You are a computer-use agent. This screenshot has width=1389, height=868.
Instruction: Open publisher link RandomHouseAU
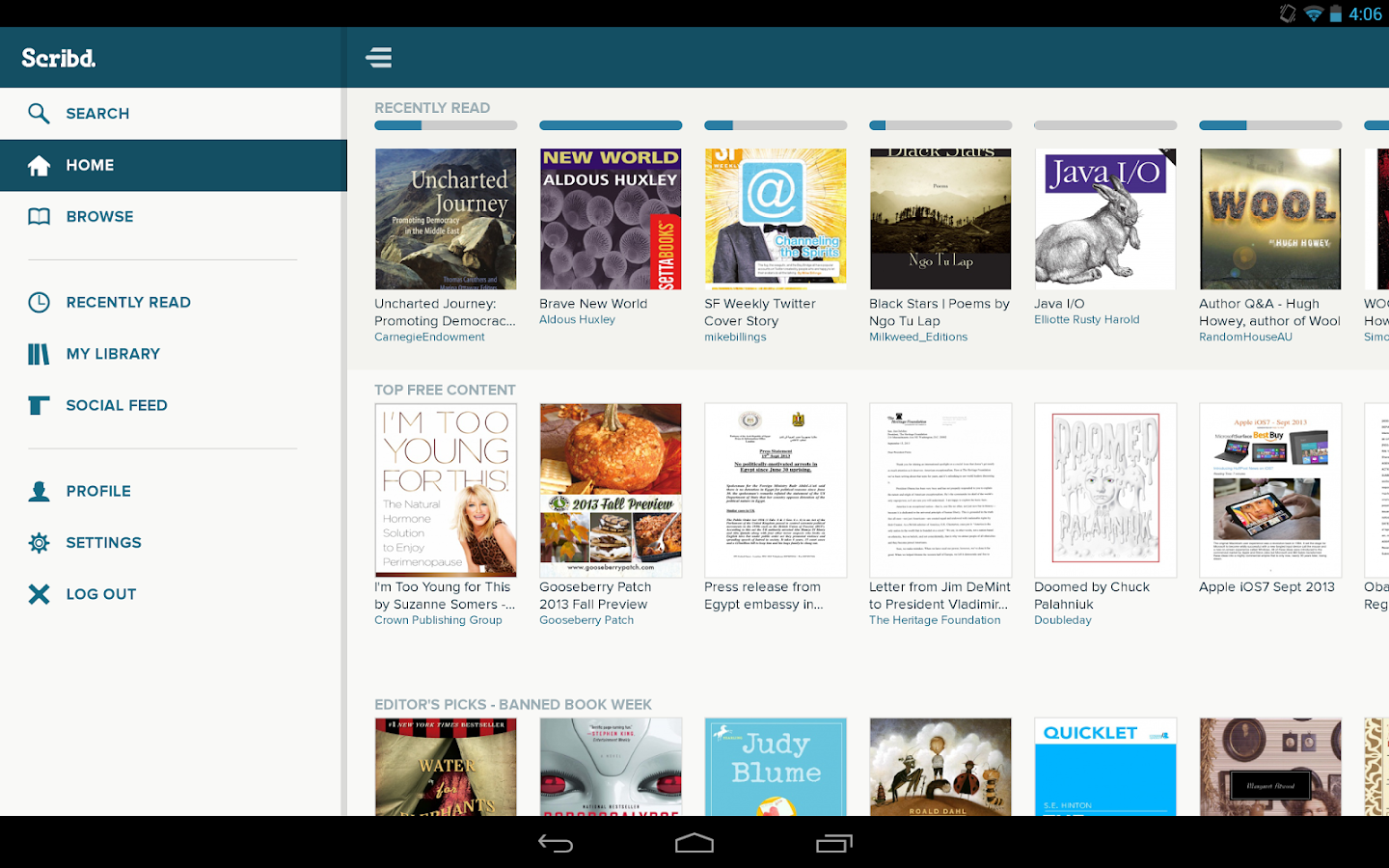[x=1245, y=338]
